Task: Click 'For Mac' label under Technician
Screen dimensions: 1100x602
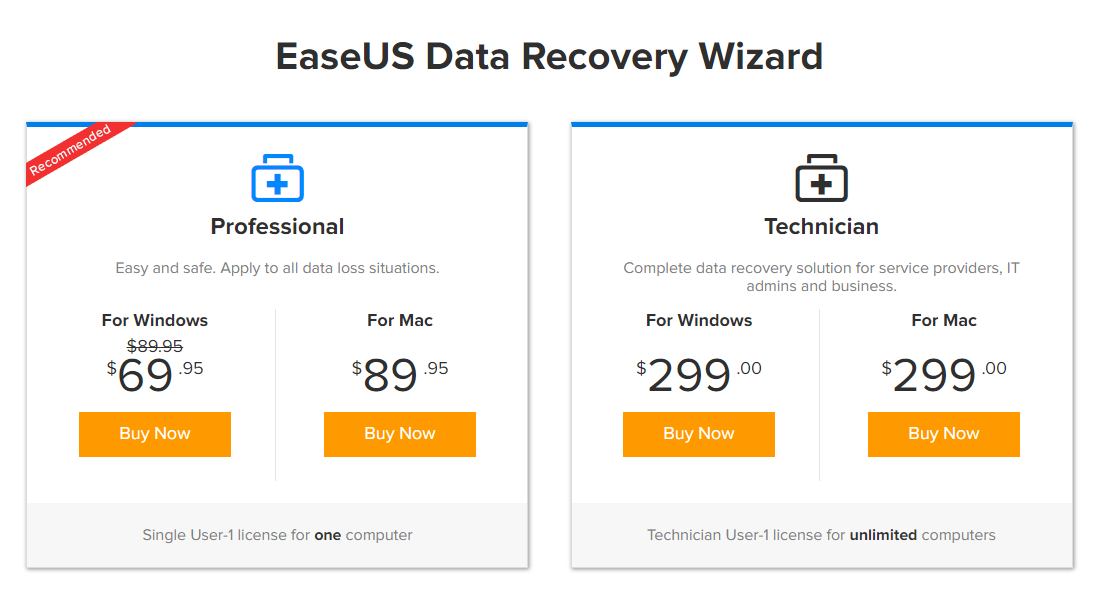Action: pyautogui.click(x=944, y=321)
